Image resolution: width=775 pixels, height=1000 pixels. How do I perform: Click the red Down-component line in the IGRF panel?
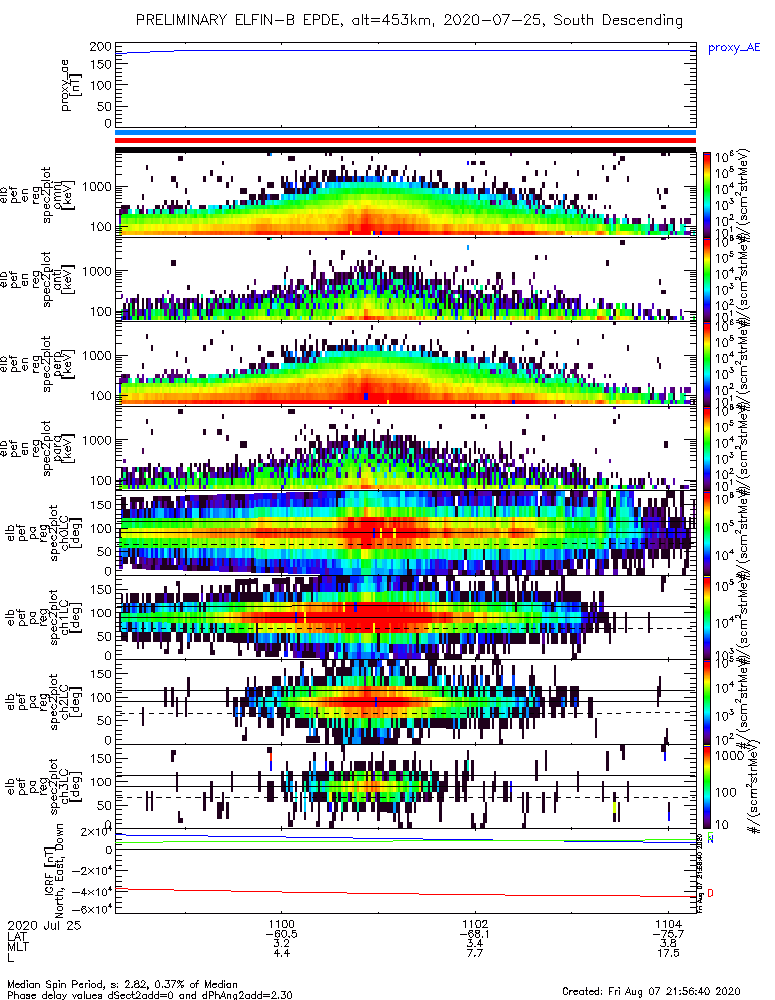coord(406,893)
